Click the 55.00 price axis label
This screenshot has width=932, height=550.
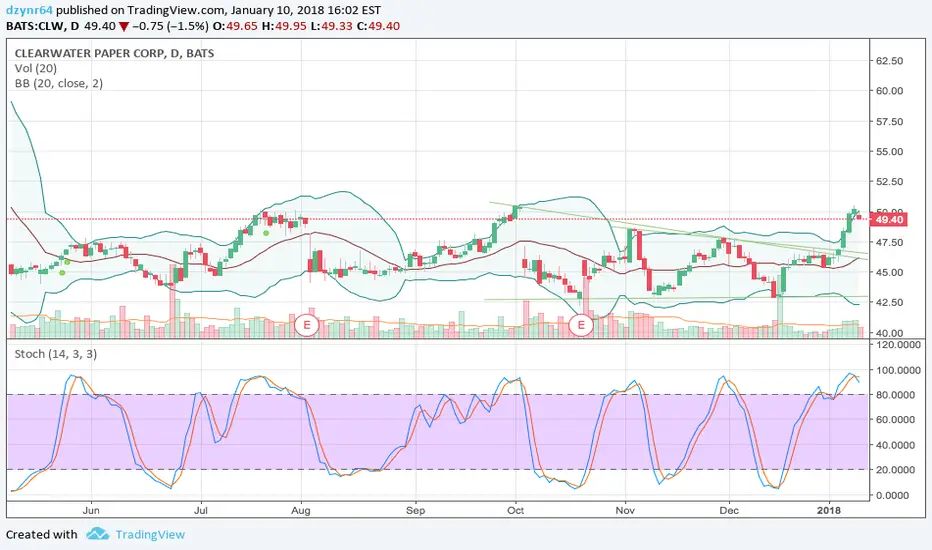[x=889, y=152]
